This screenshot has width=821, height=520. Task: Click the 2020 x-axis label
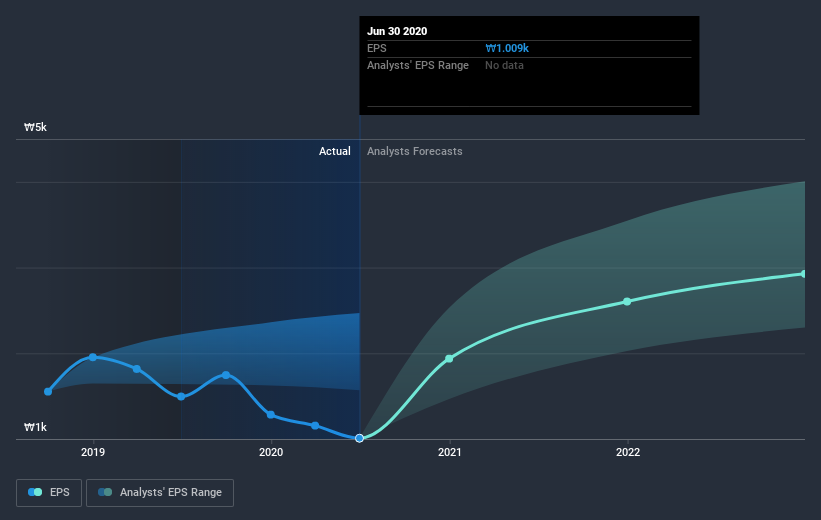271,452
